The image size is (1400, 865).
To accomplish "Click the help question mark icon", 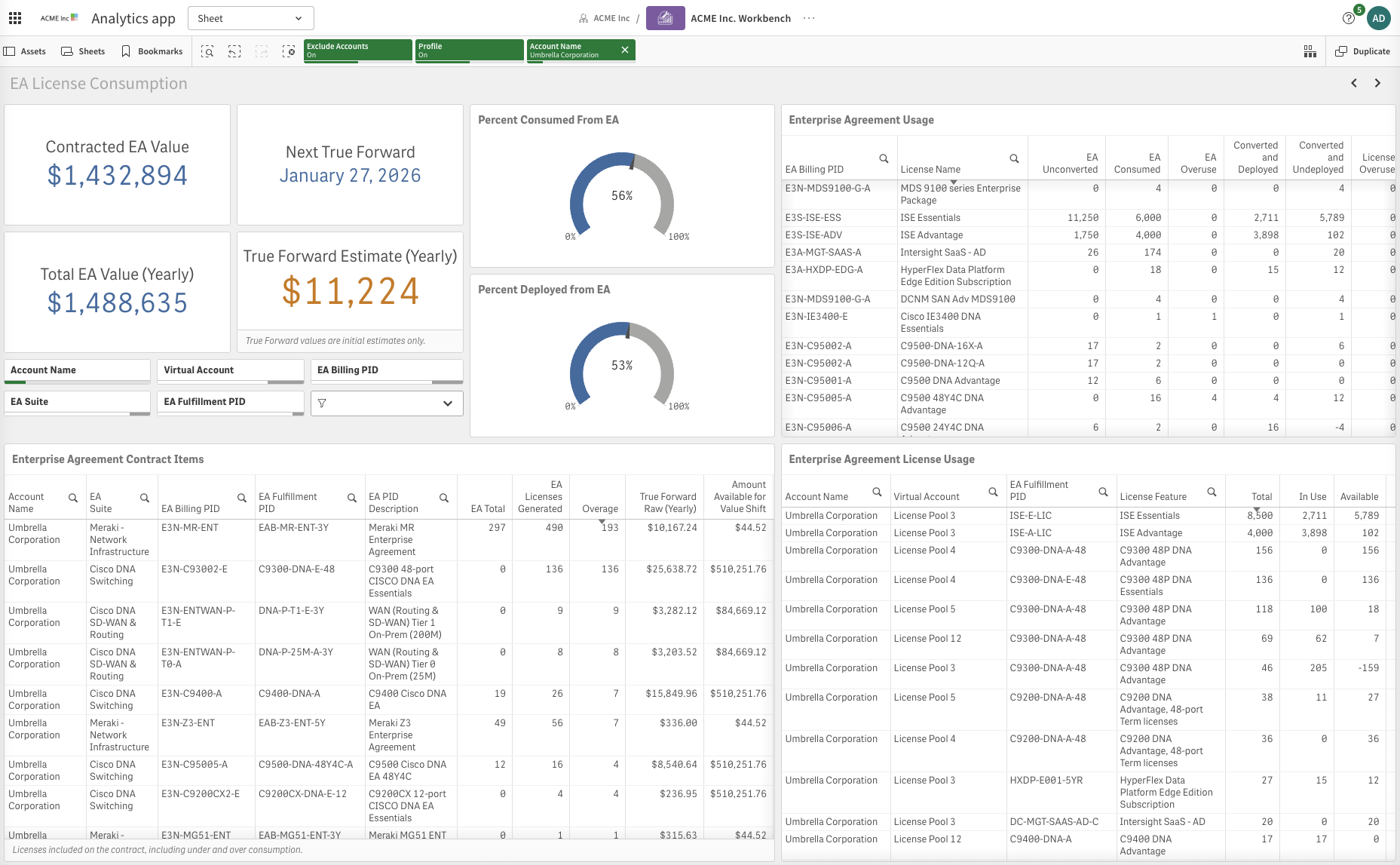I will [1349, 18].
